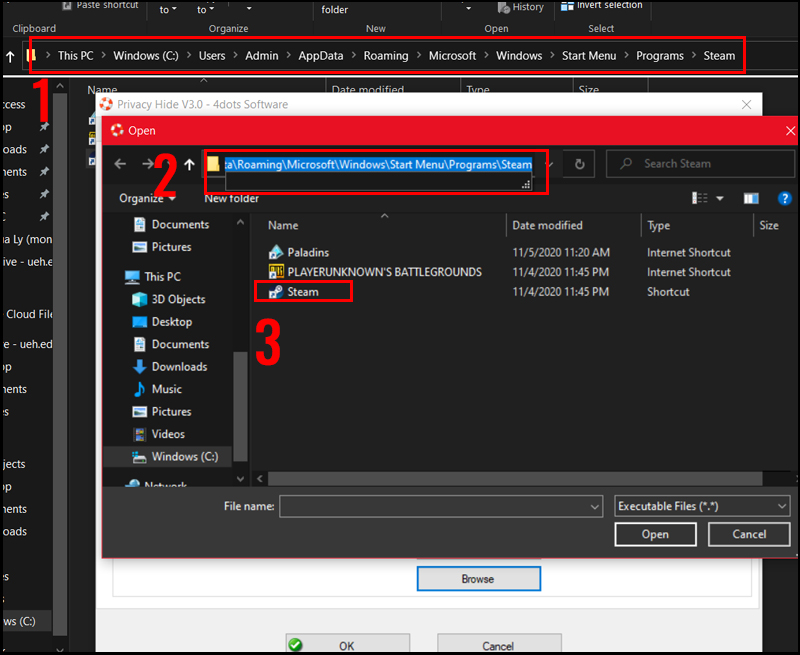Select 3D Objects in the navigation pane
The image size is (800, 655).
point(175,299)
